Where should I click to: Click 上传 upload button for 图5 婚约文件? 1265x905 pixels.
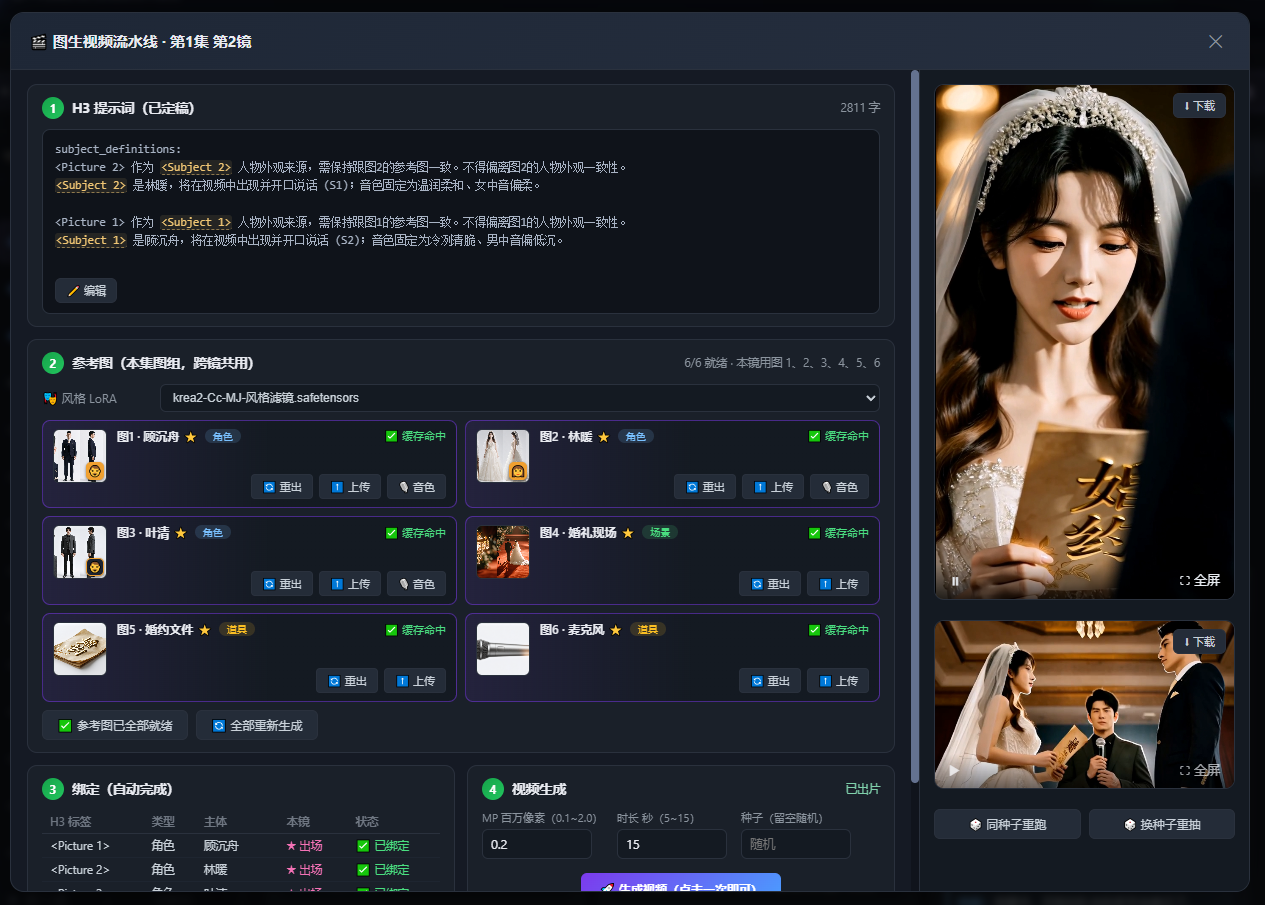coord(415,681)
